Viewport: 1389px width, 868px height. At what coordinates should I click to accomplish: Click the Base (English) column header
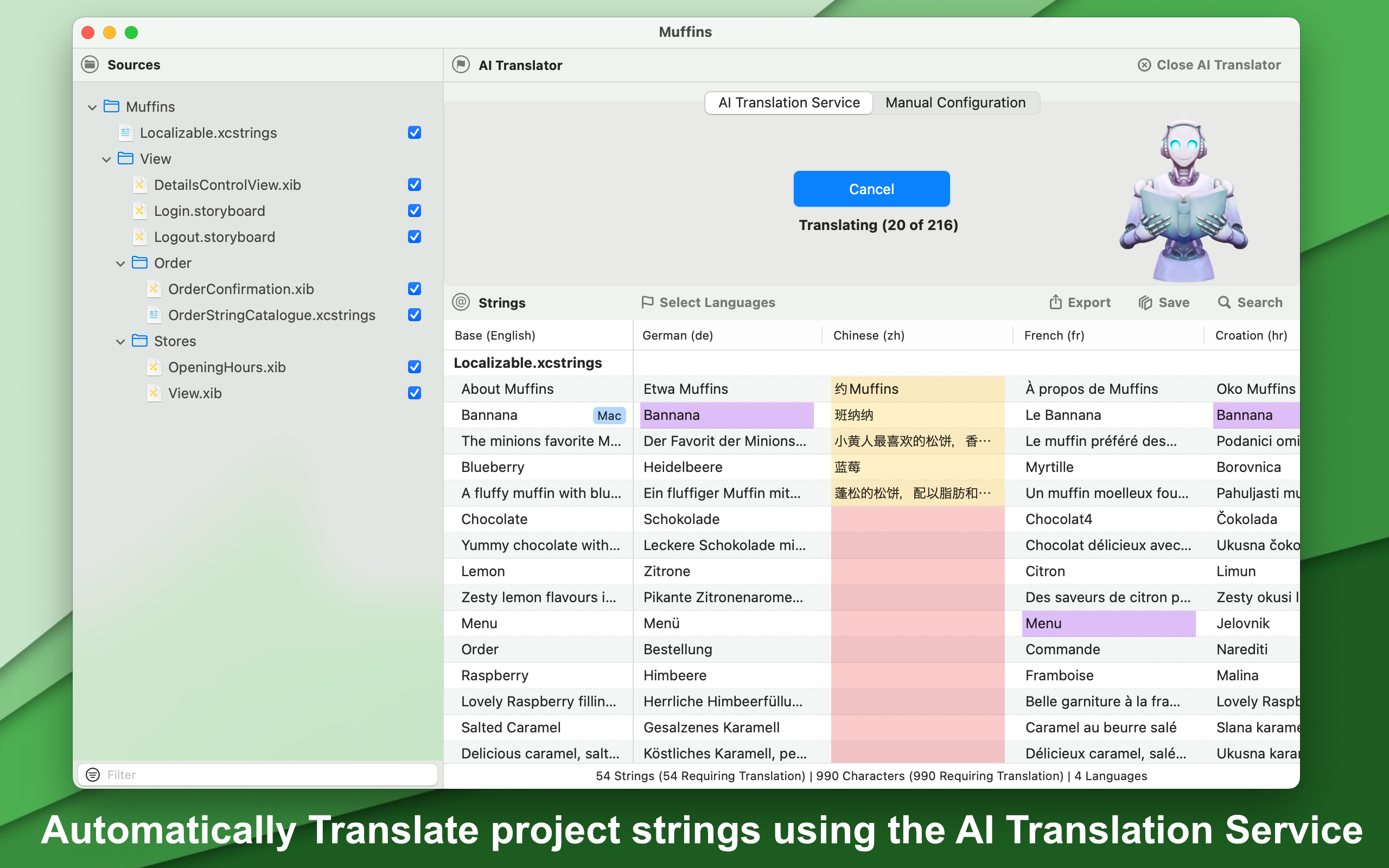click(x=538, y=335)
